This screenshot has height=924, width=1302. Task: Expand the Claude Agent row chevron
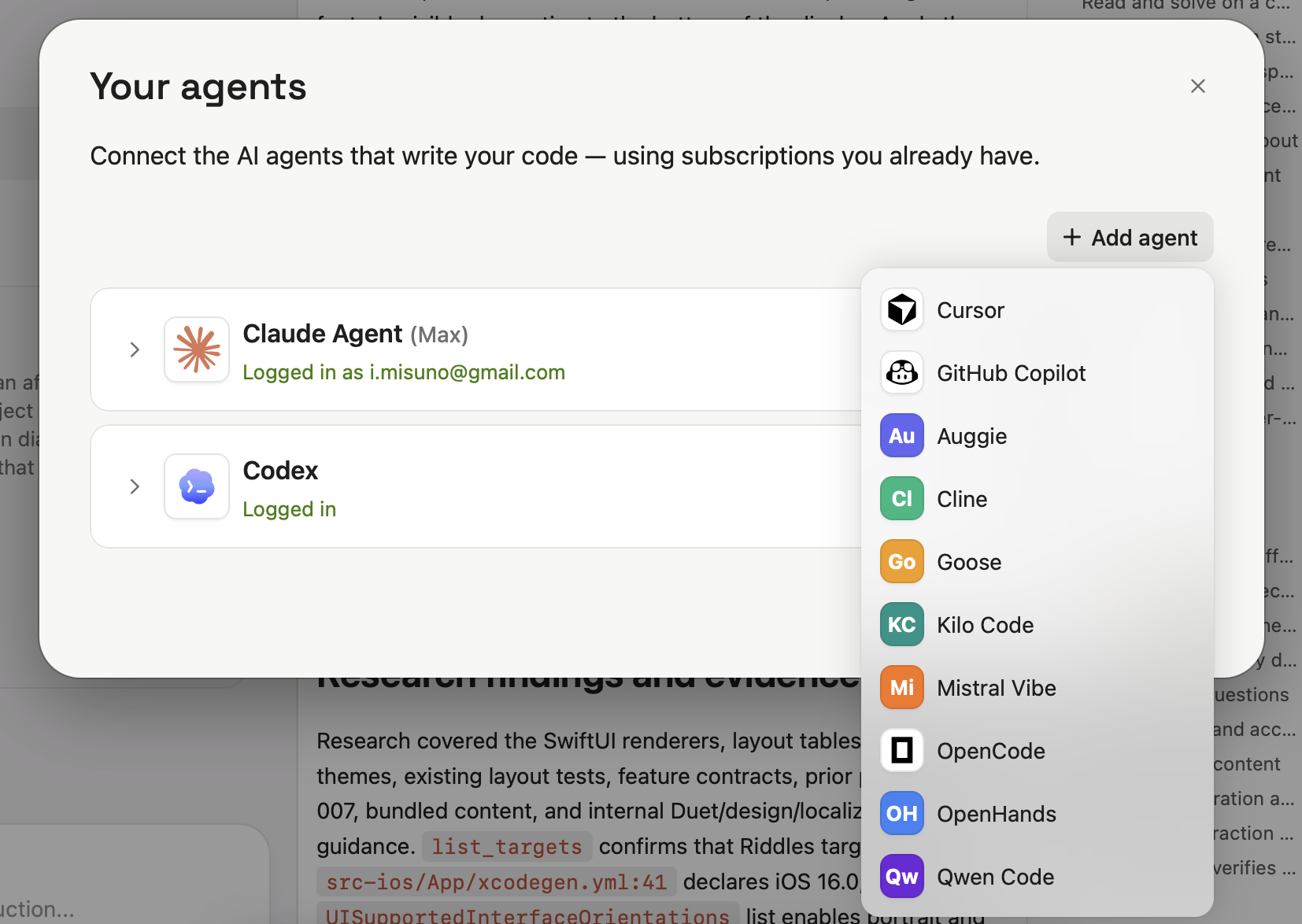pyautogui.click(x=135, y=349)
